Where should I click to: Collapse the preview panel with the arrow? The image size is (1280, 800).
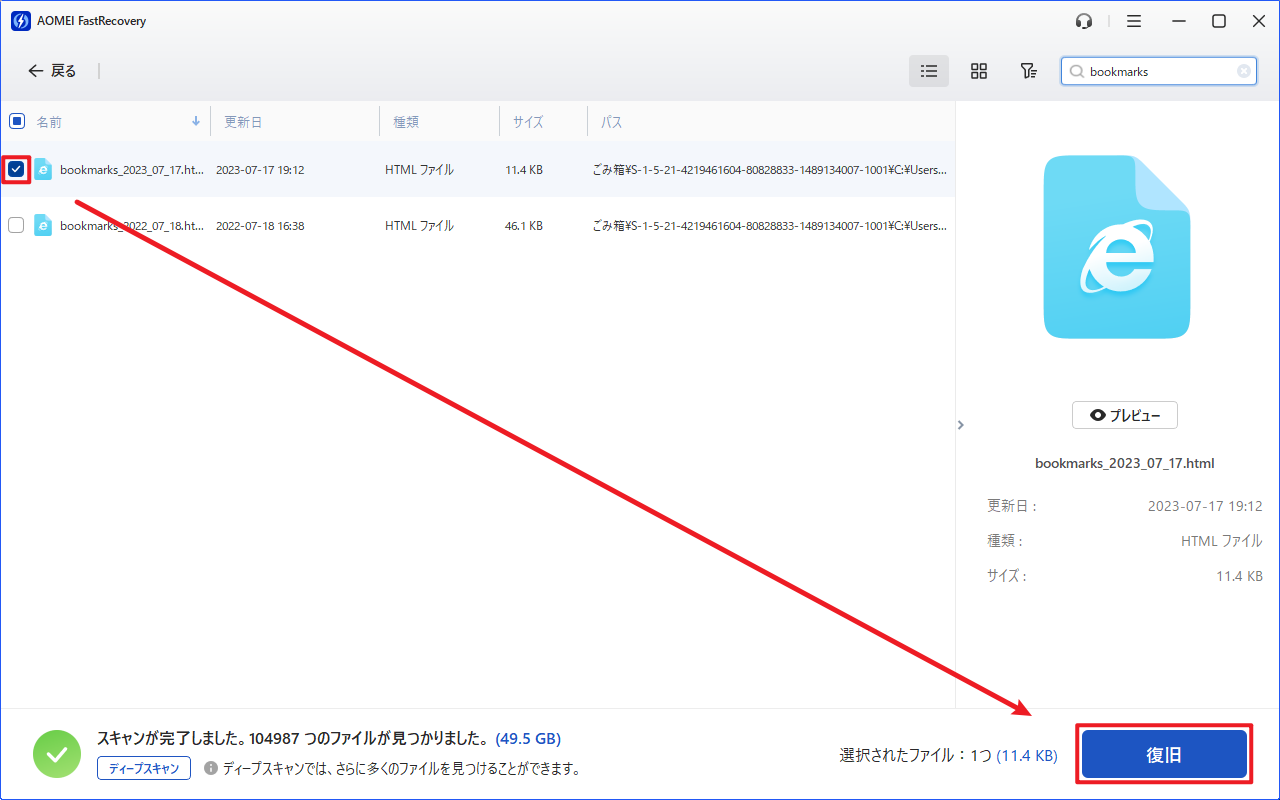pos(961,425)
